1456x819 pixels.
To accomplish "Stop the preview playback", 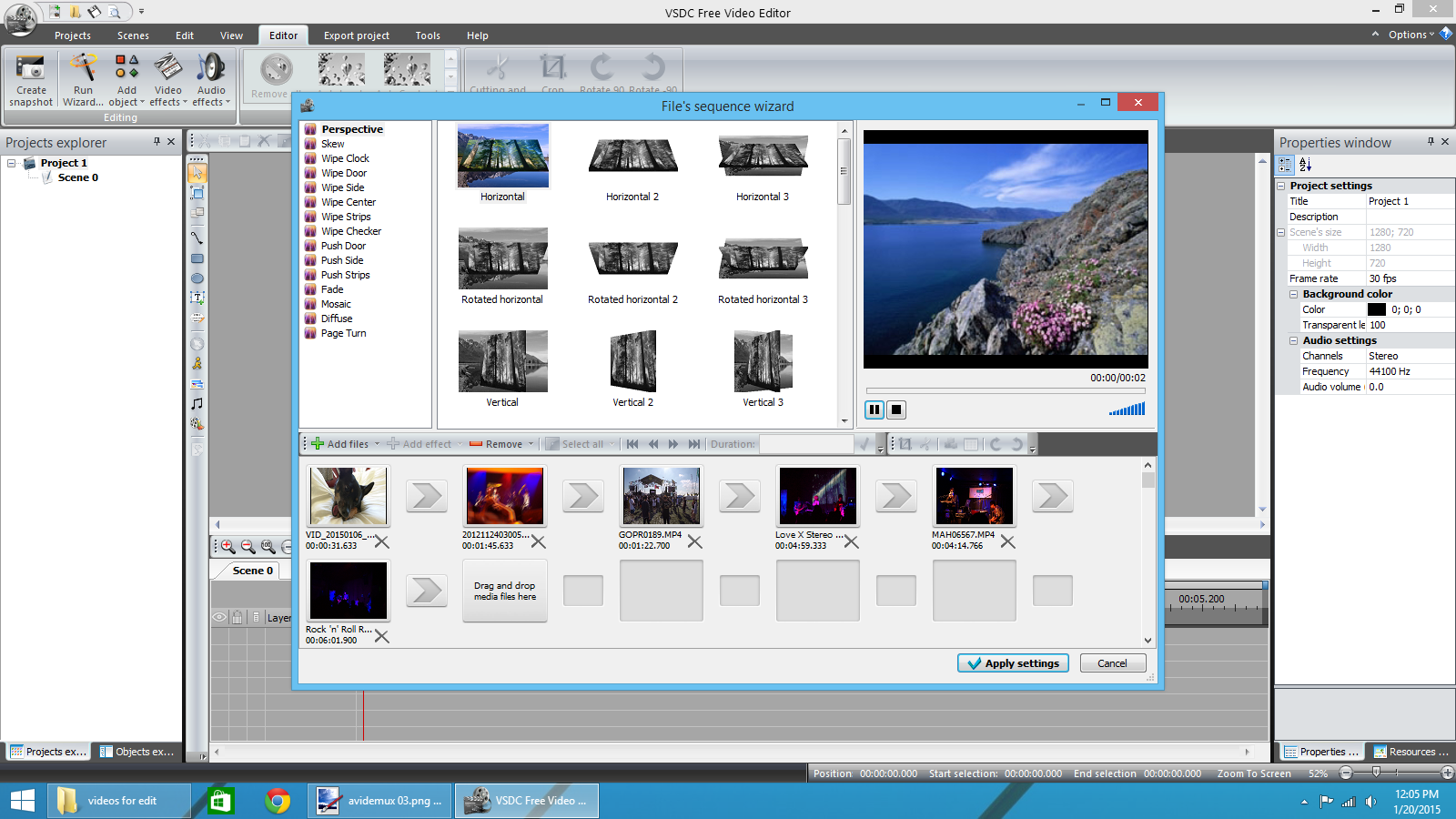I will tap(895, 409).
